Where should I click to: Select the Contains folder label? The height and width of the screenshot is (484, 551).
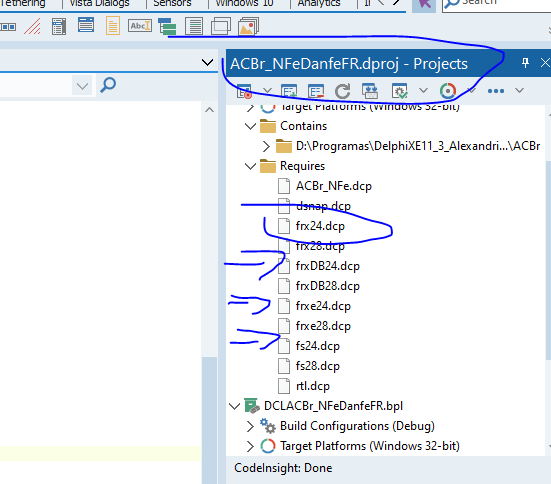click(304, 126)
